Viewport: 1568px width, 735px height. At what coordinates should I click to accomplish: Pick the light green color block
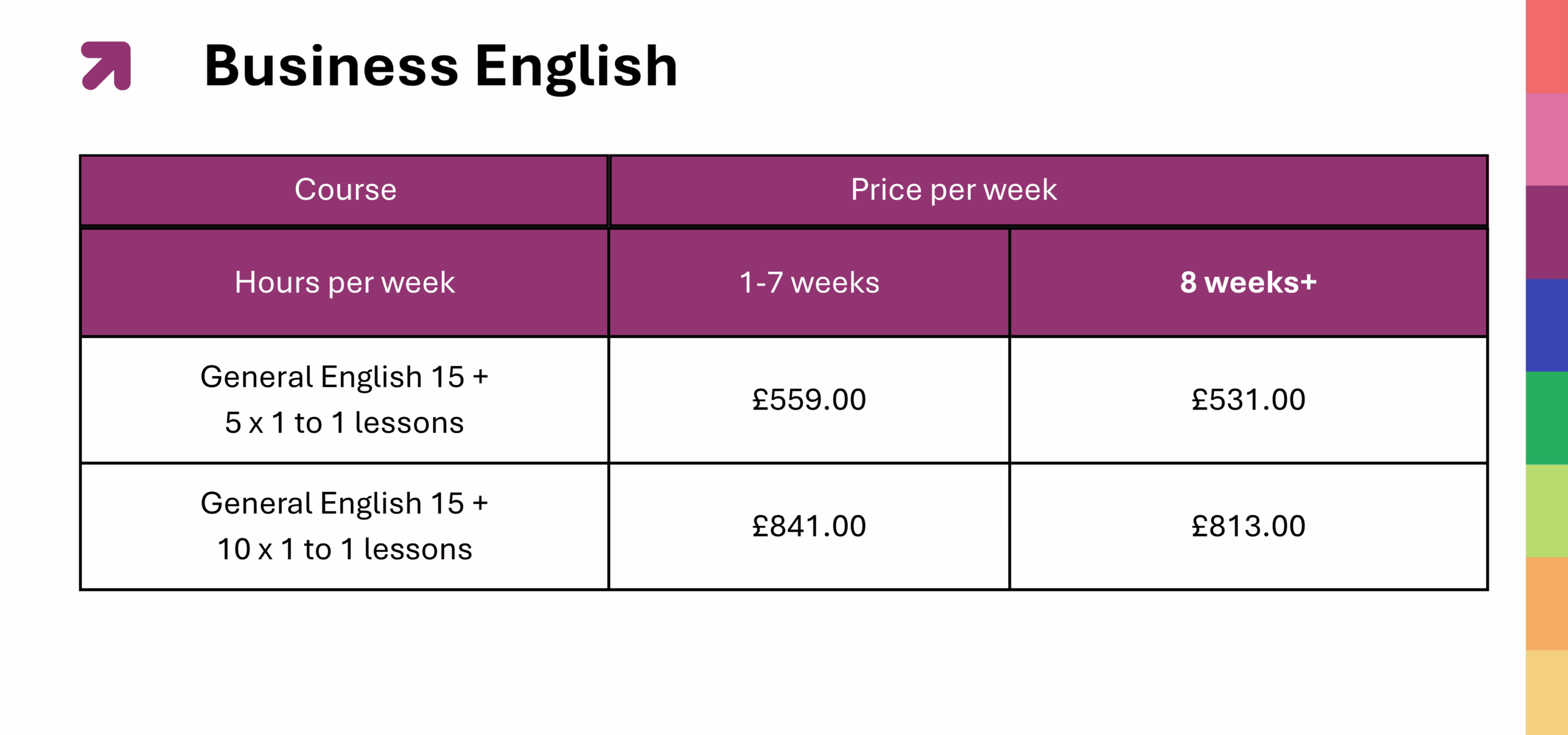(x=1547, y=511)
